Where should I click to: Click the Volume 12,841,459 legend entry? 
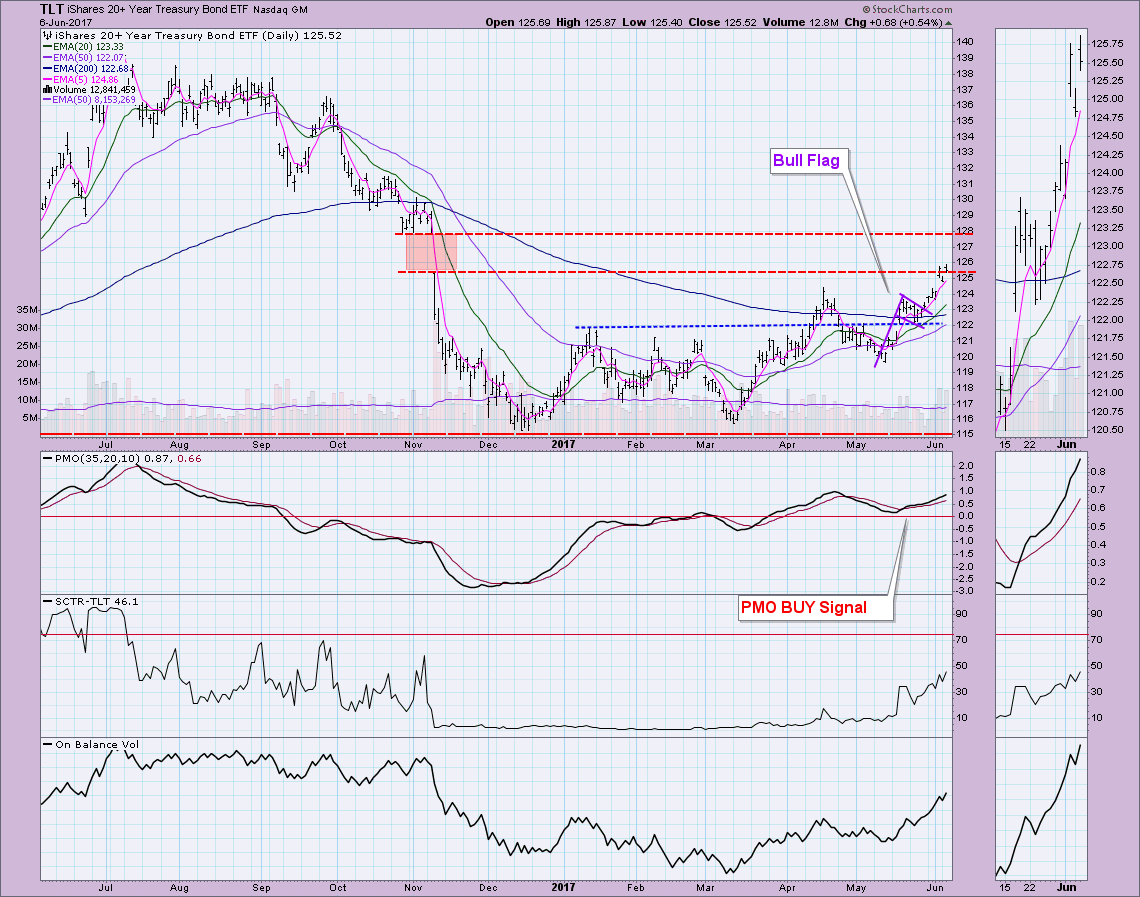coord(89,89)
